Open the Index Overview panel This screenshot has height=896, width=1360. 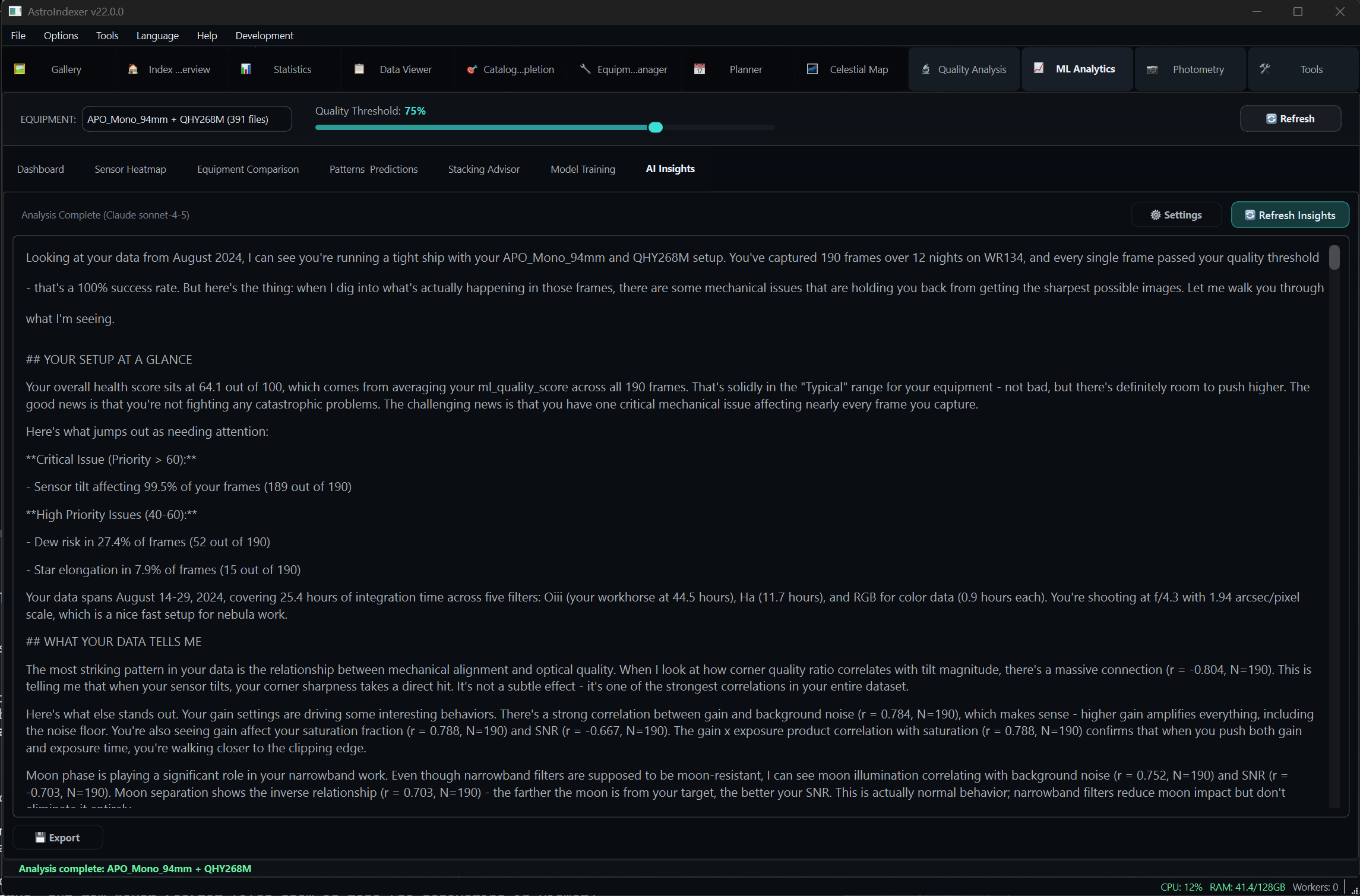click(x=179, y=69)
